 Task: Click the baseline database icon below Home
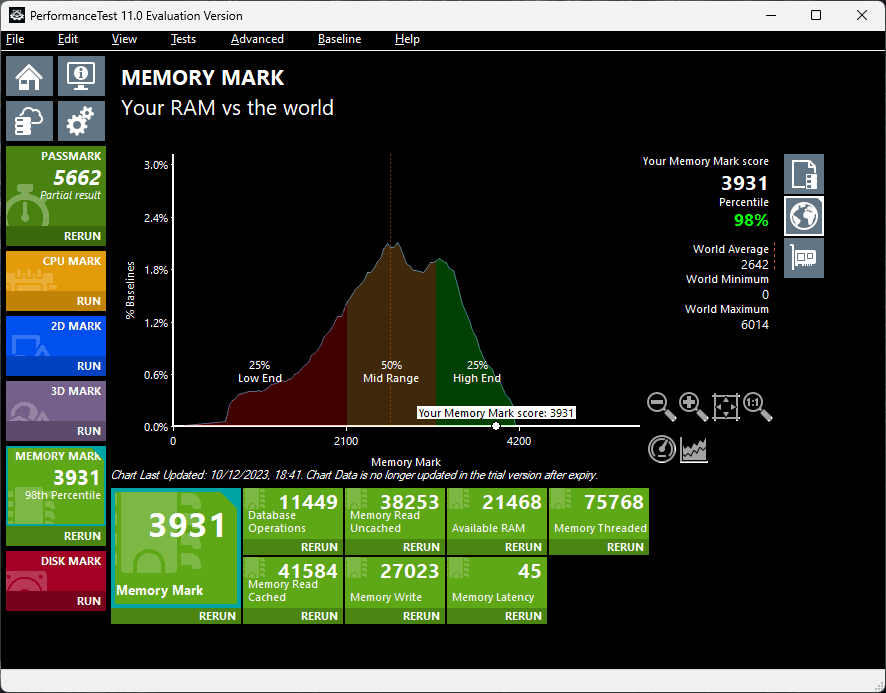tap(29, 120)
